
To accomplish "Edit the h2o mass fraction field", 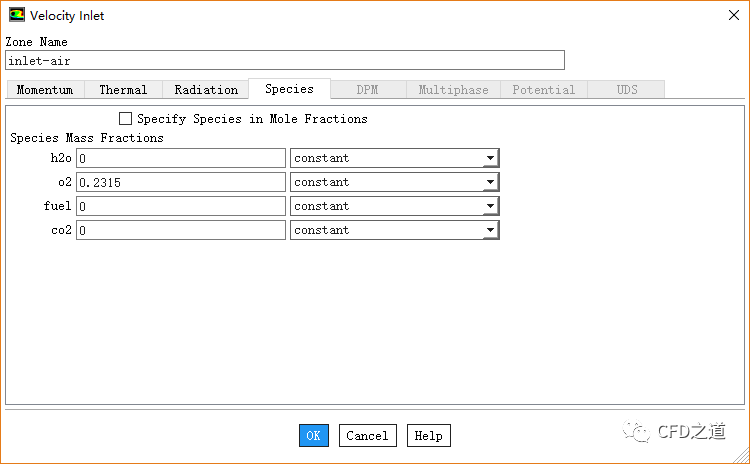I will click(181, 158).
